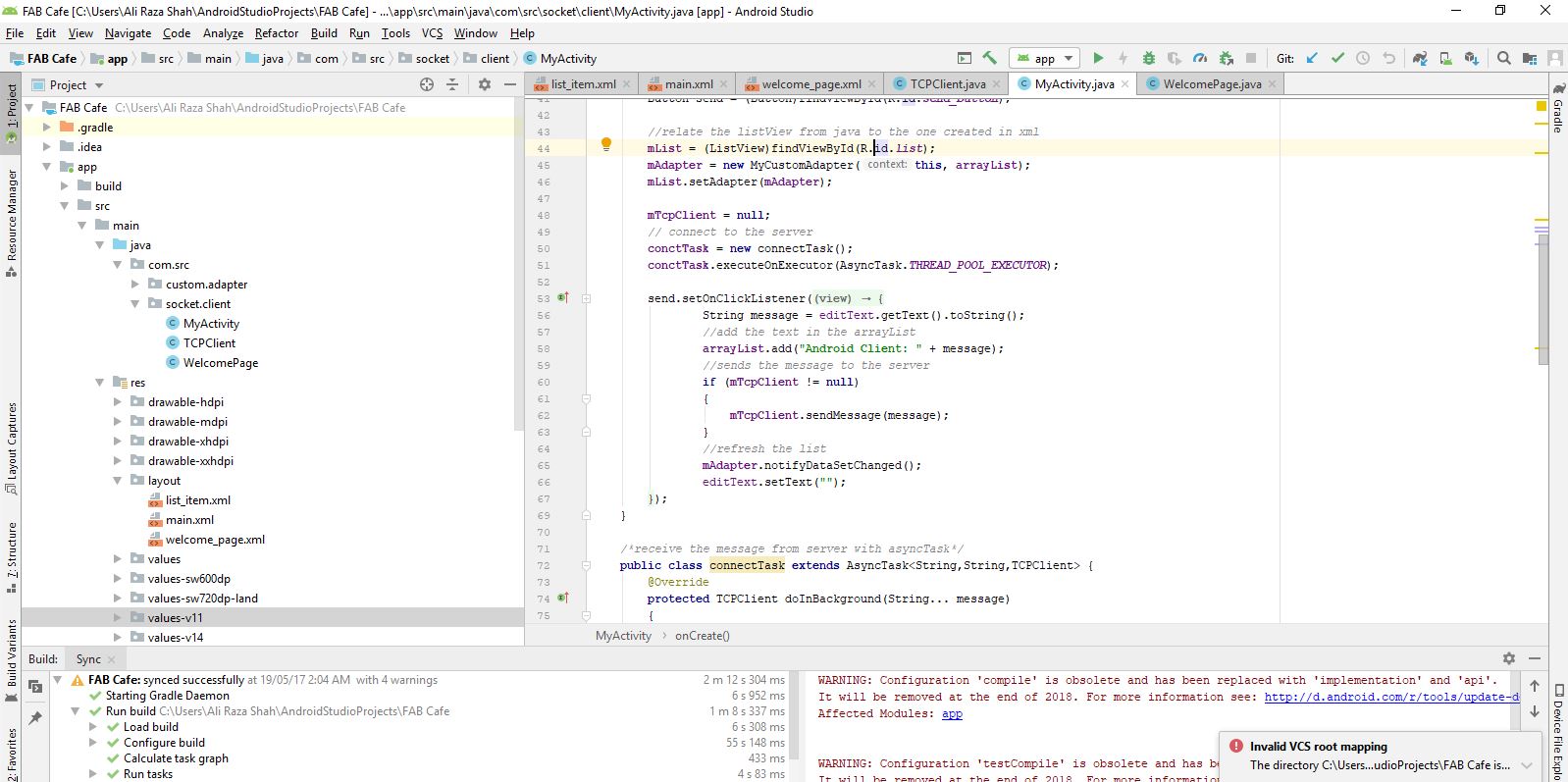Open Search Everywhere magnifier icon

tap(1503, 59)
